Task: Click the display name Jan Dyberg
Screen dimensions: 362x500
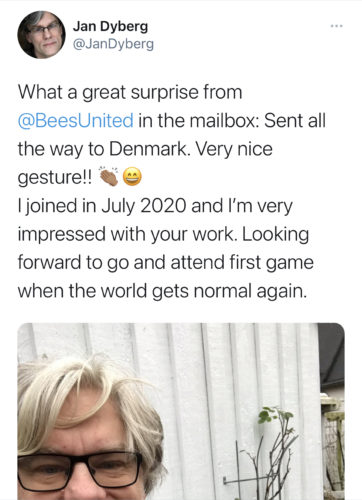Action: tap(110, 26)
